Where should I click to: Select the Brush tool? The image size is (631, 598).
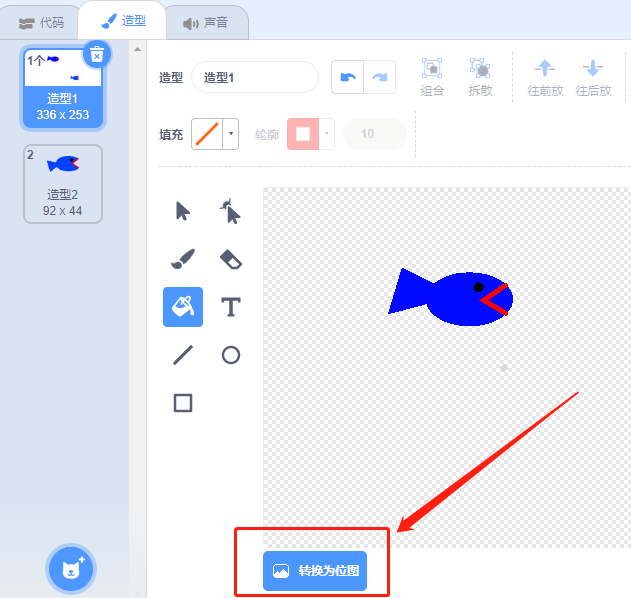(x=183, y=259)
